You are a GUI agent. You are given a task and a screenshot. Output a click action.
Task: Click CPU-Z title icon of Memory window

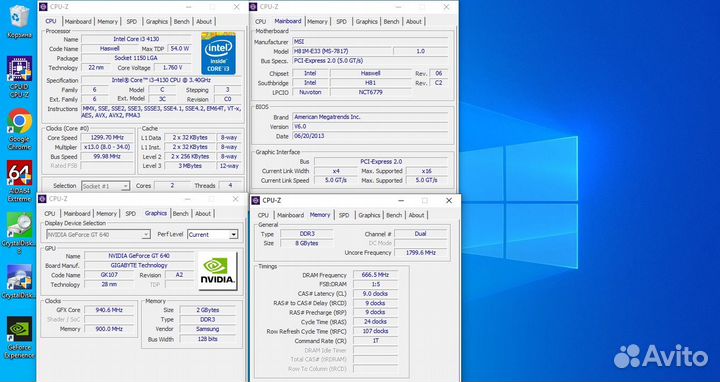click(255, 201)
